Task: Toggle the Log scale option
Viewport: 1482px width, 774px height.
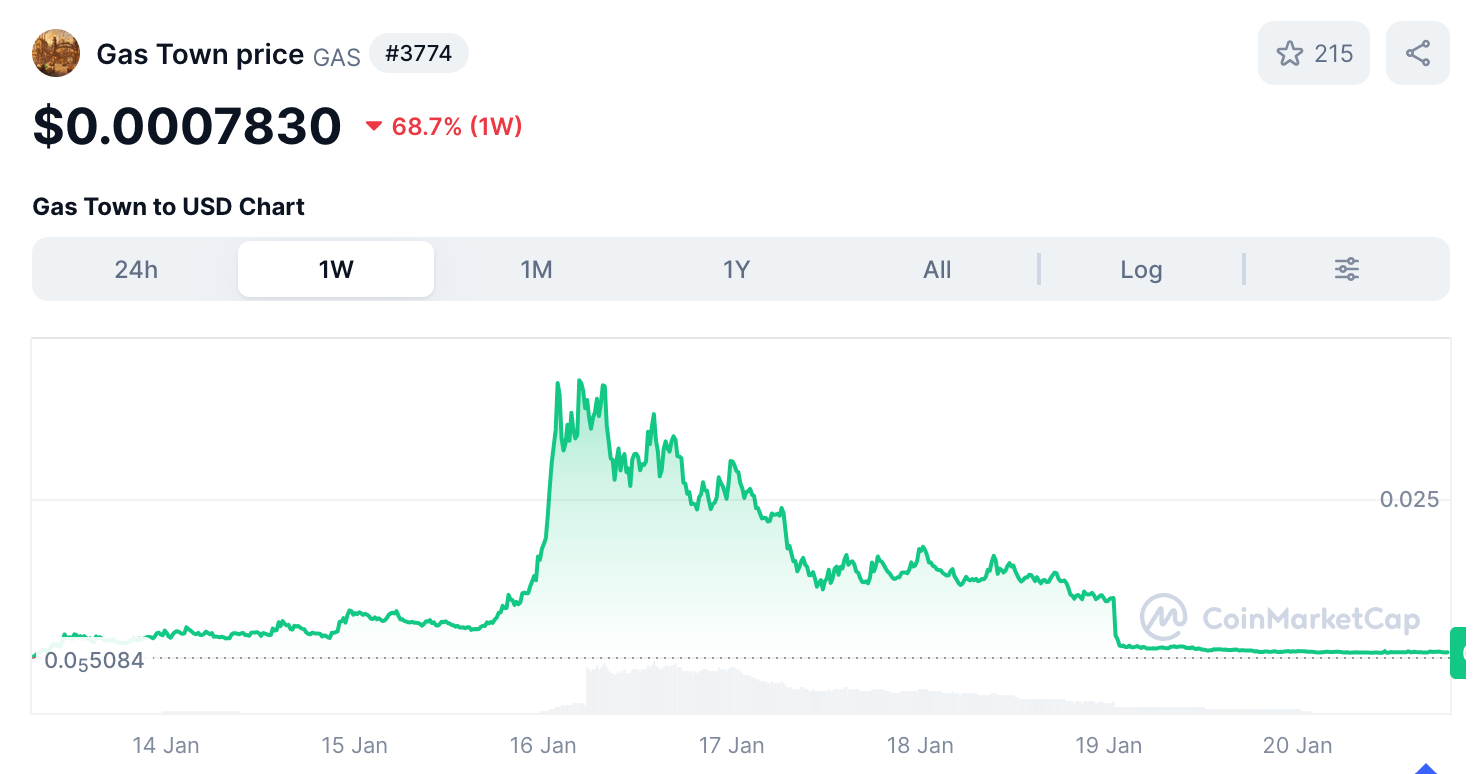Action: coord(1140,269)
